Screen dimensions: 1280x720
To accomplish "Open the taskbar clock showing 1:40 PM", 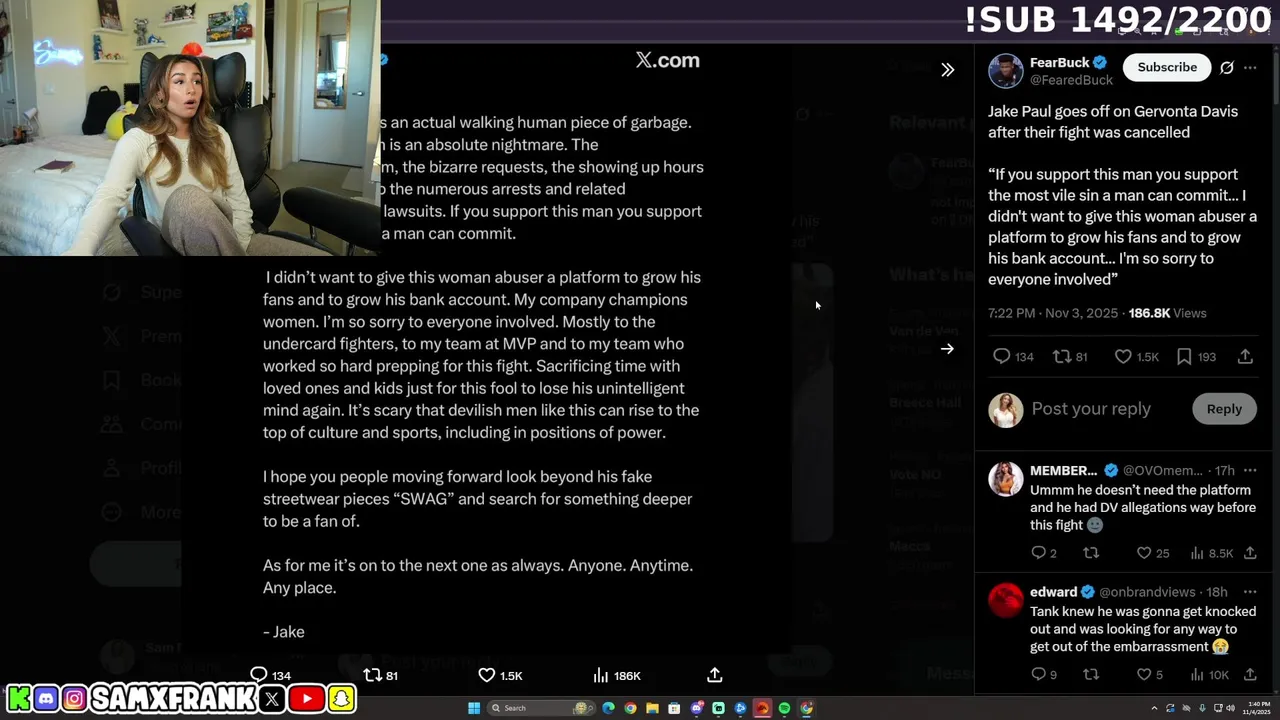I will 1256,708.
